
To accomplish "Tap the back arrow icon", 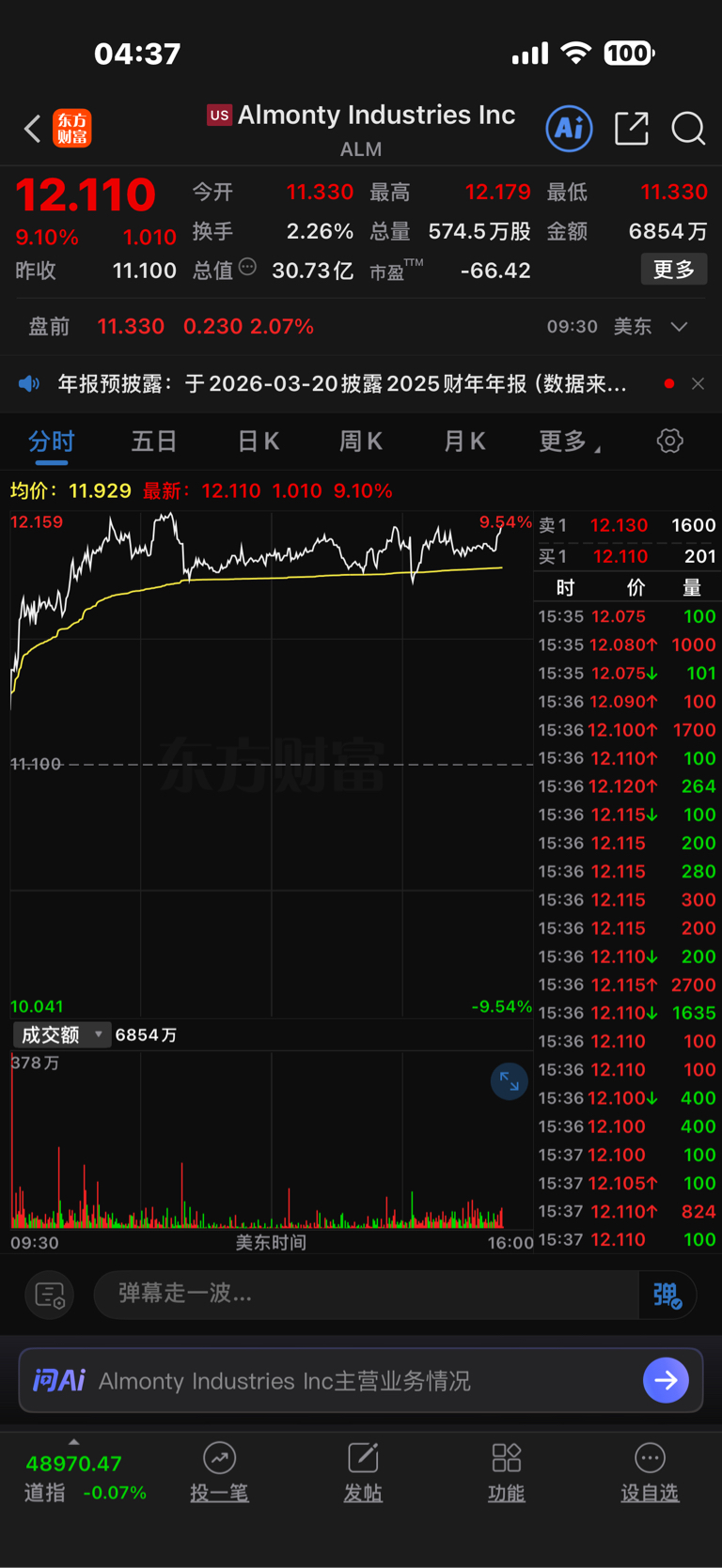I will (x=32, y=129).
